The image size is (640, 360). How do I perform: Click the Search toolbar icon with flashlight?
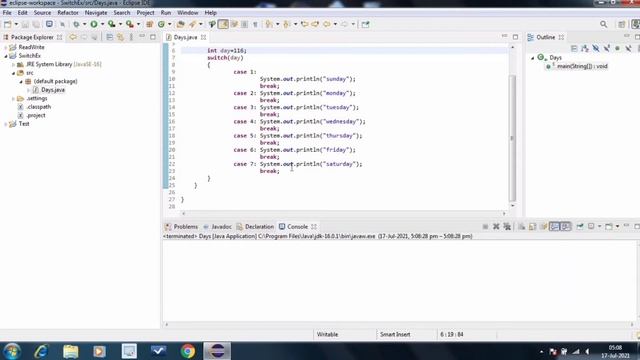point(192,24)
